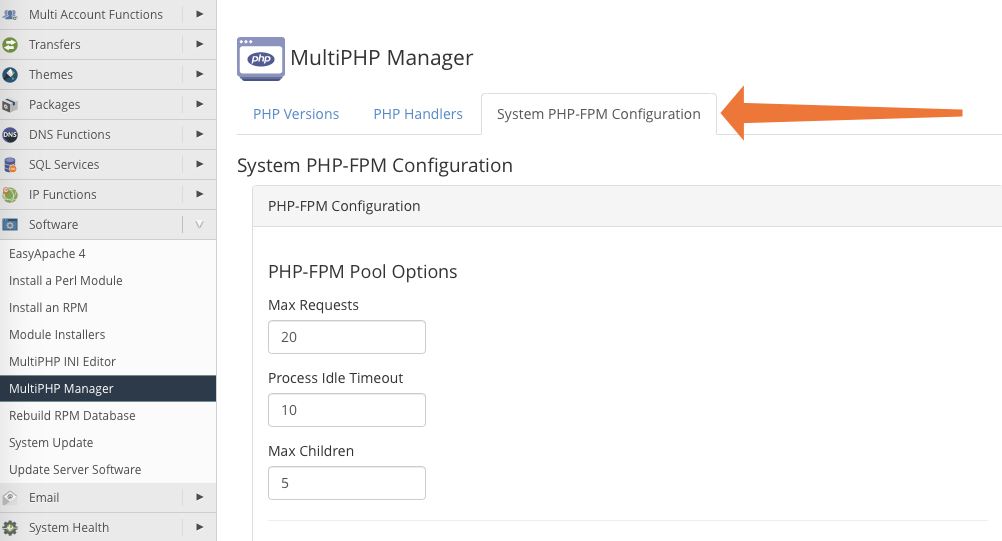This screenshot has width=1002, height=541.
Task: Click the Max Requests input field
Action: (x=346, y=337)
